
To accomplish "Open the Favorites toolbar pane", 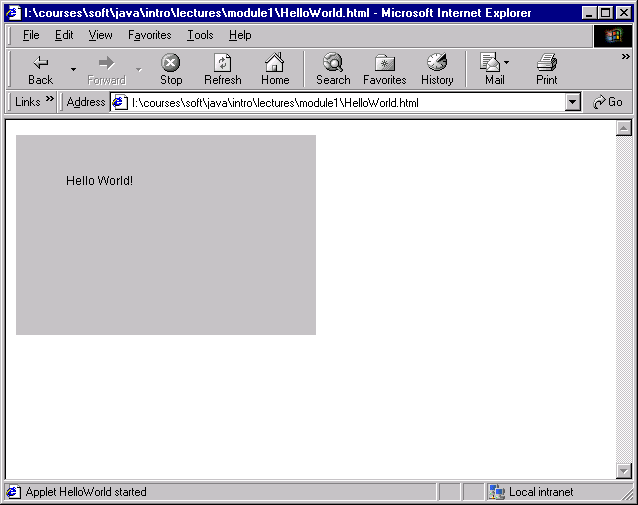I will (384, 69).
